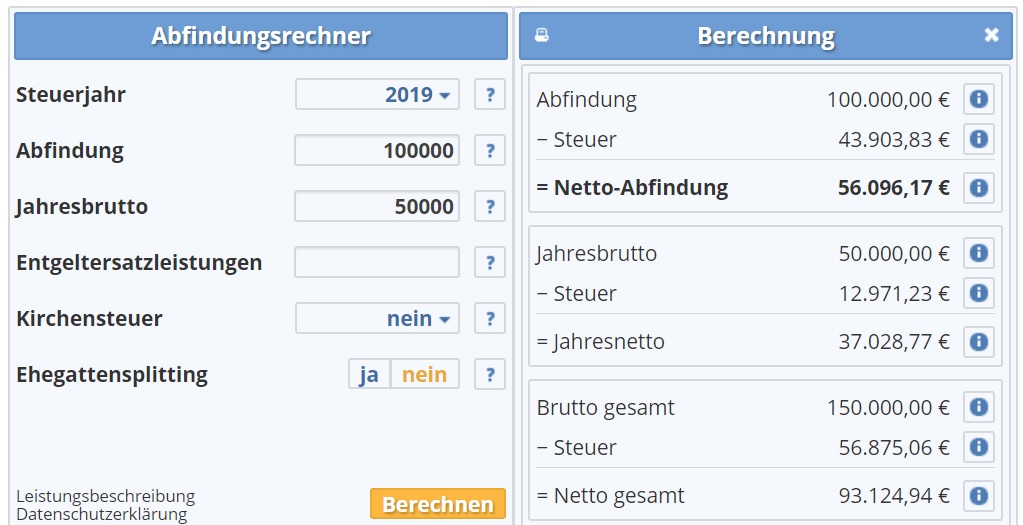The width and height of the screenshot is (1023, 525).
Task: Click the Berechnen button
Action: 438,504
